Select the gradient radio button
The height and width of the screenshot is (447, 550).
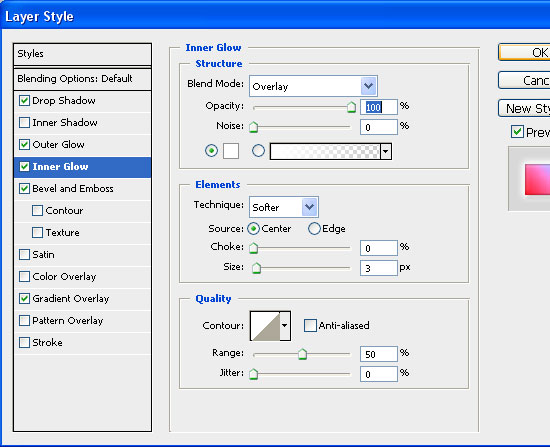259,151
